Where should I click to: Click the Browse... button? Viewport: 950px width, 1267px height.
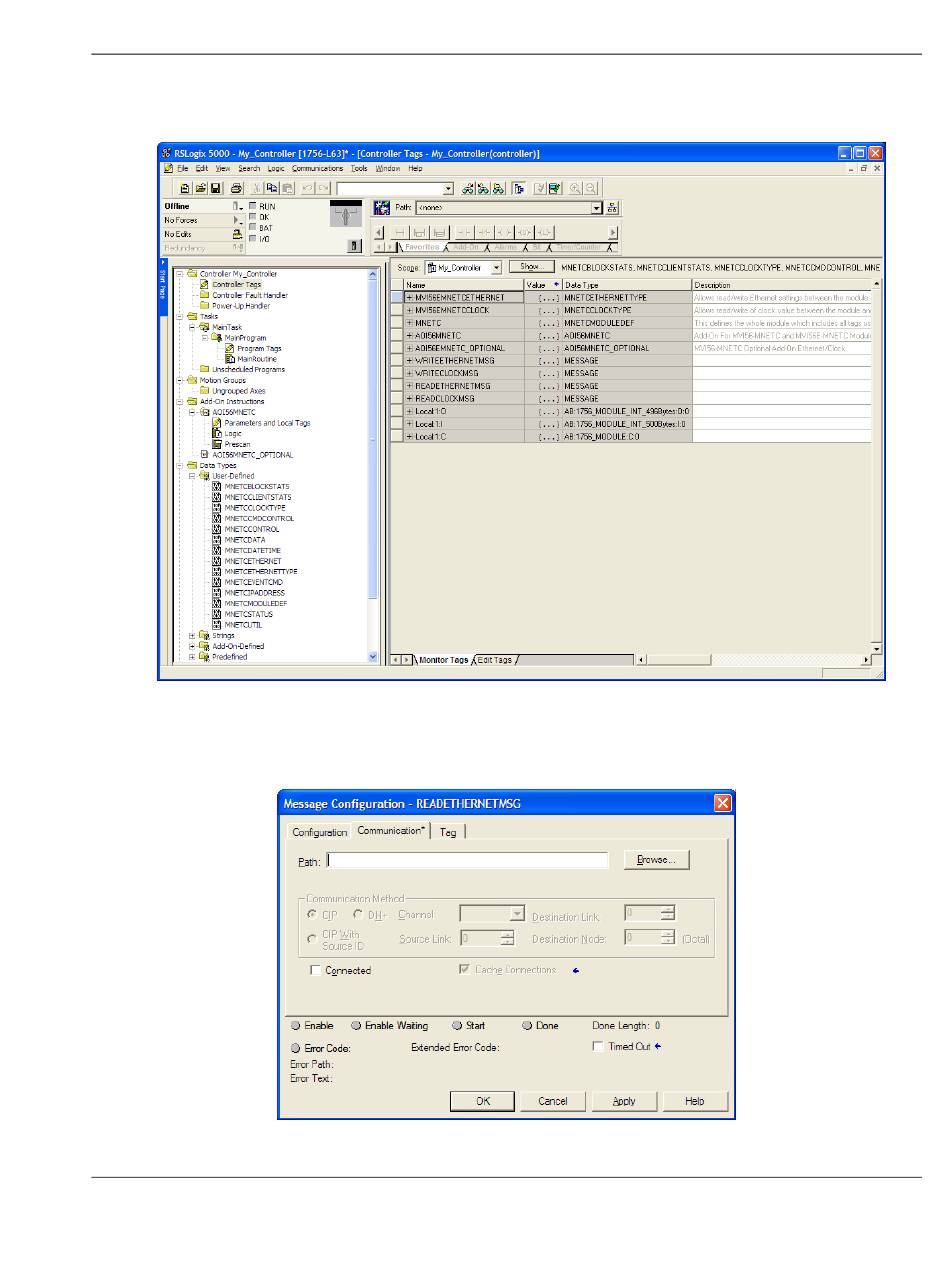point(656,860)
